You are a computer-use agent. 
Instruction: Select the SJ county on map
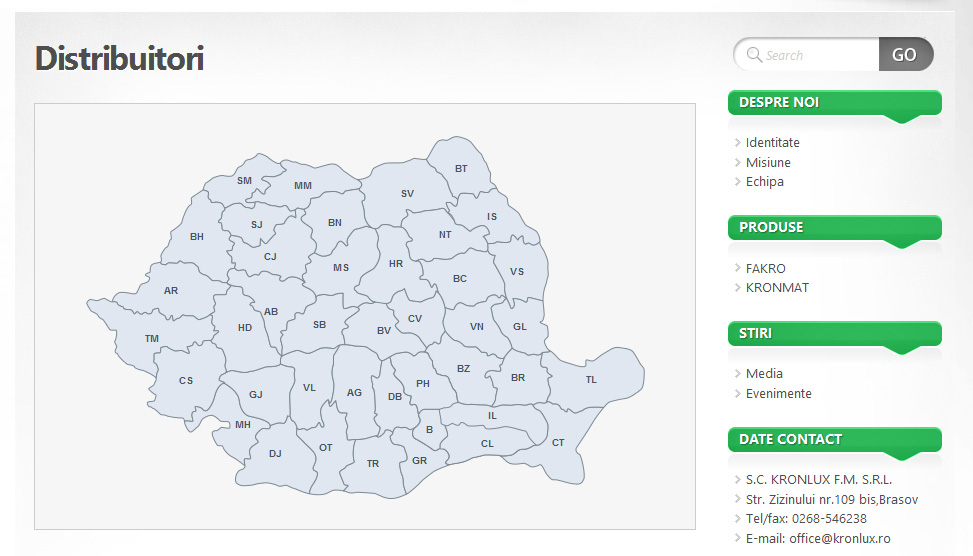[257, 225]
